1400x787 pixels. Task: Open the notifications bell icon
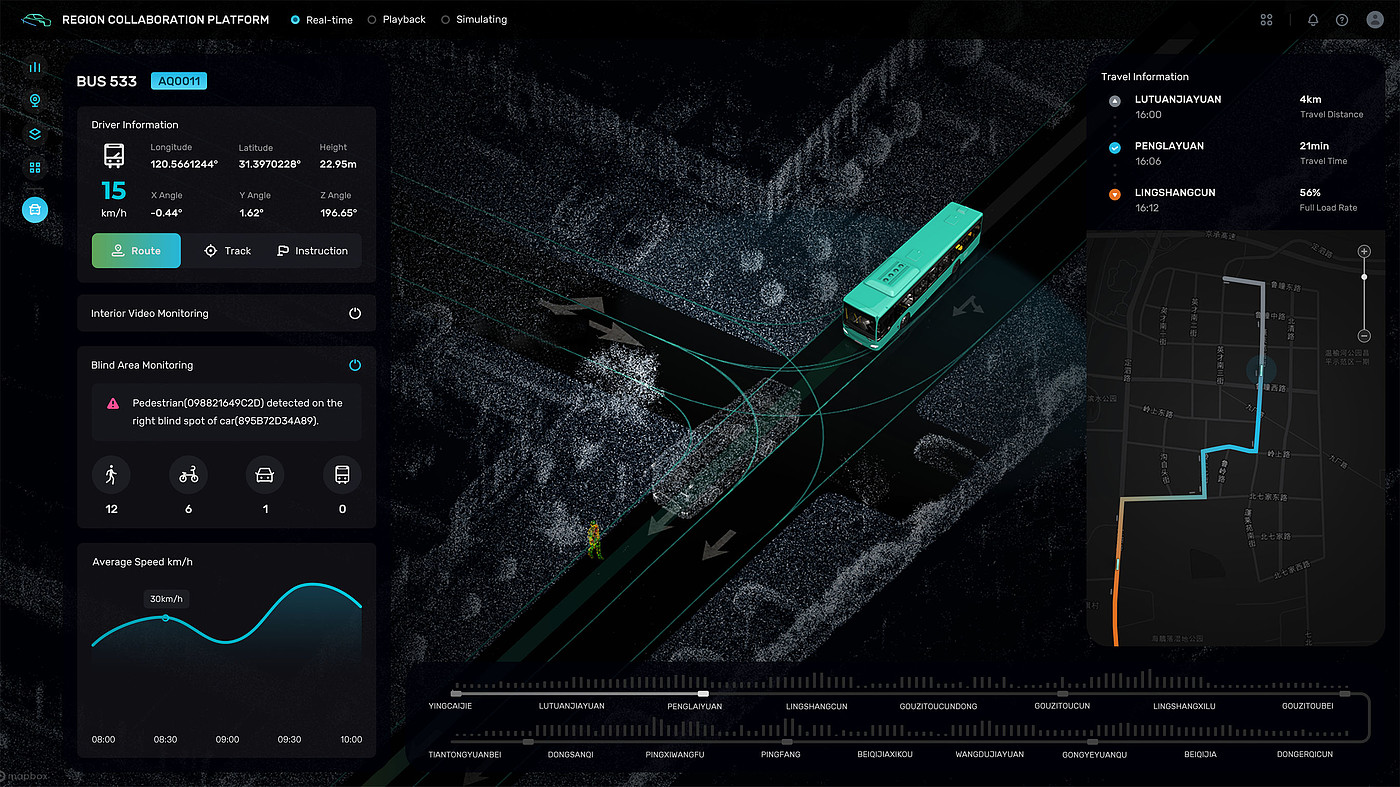[1313, 20]
